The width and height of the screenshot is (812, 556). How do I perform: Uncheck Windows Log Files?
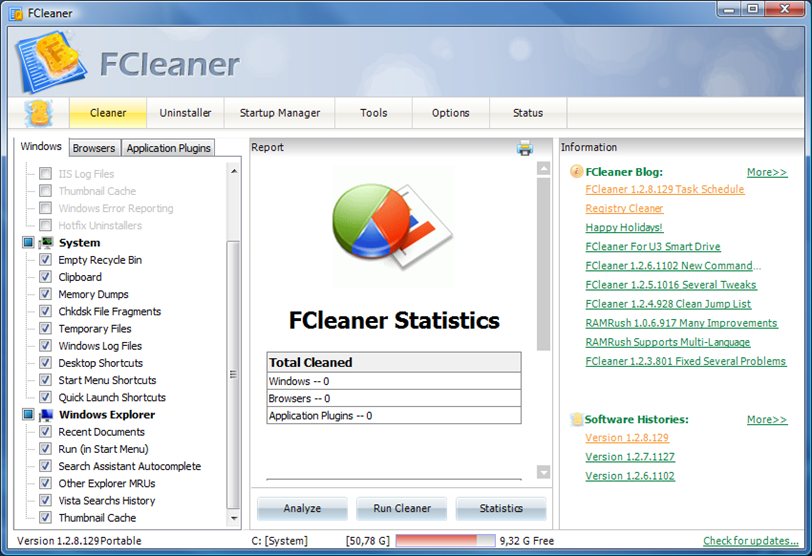pyautogui.click(x=46, y=345)
